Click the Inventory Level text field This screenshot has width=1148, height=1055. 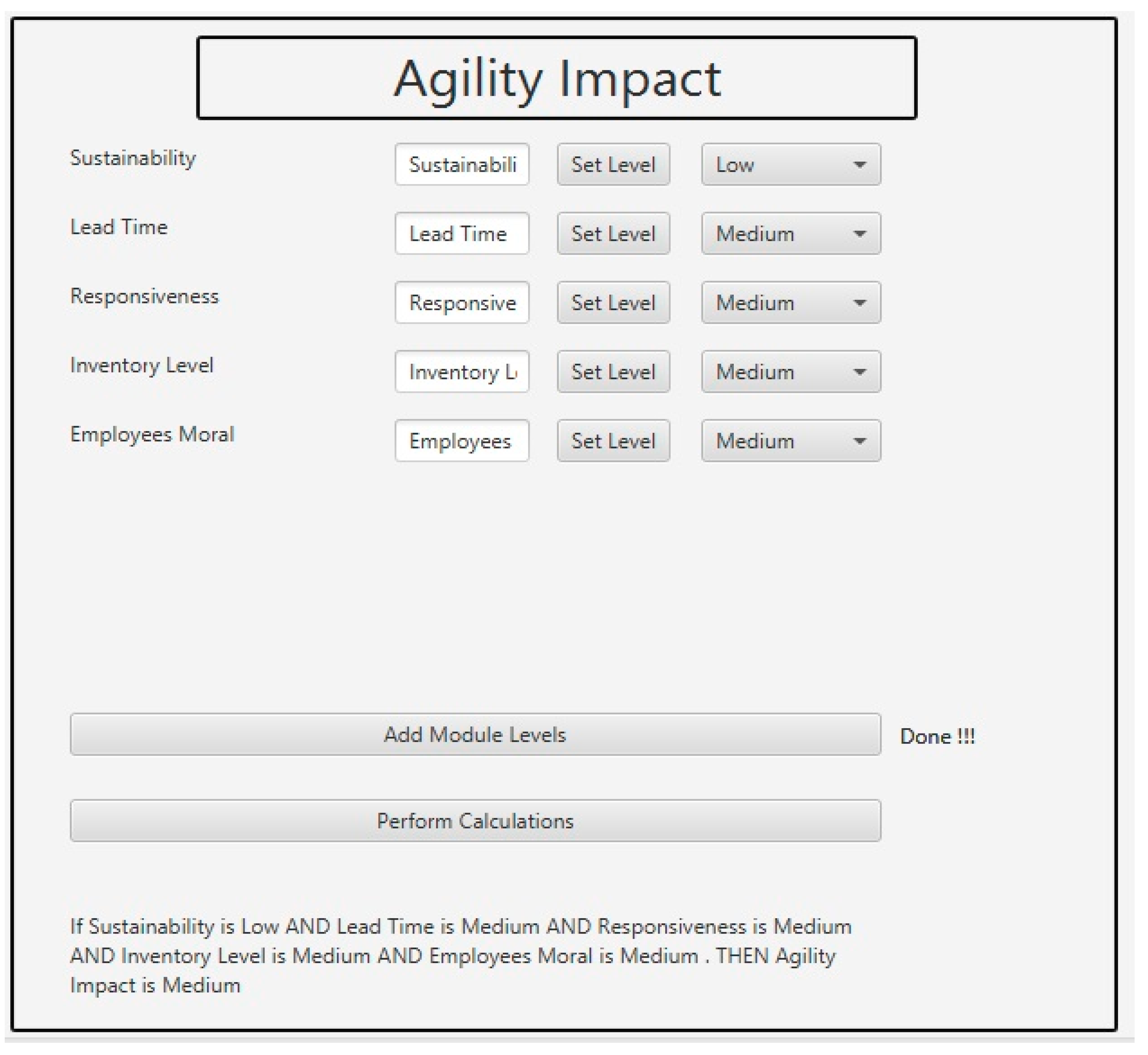click(x=462, y=372)
